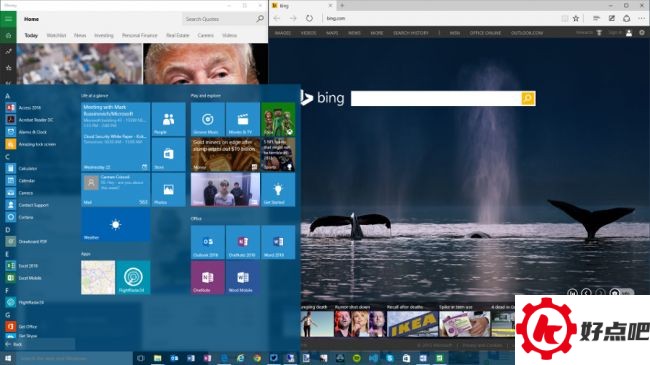Open the purple OneNote tile
Image resolution: width=650 pixels, height=365 pixels.
pyautogui.click(x=208, y=277)
